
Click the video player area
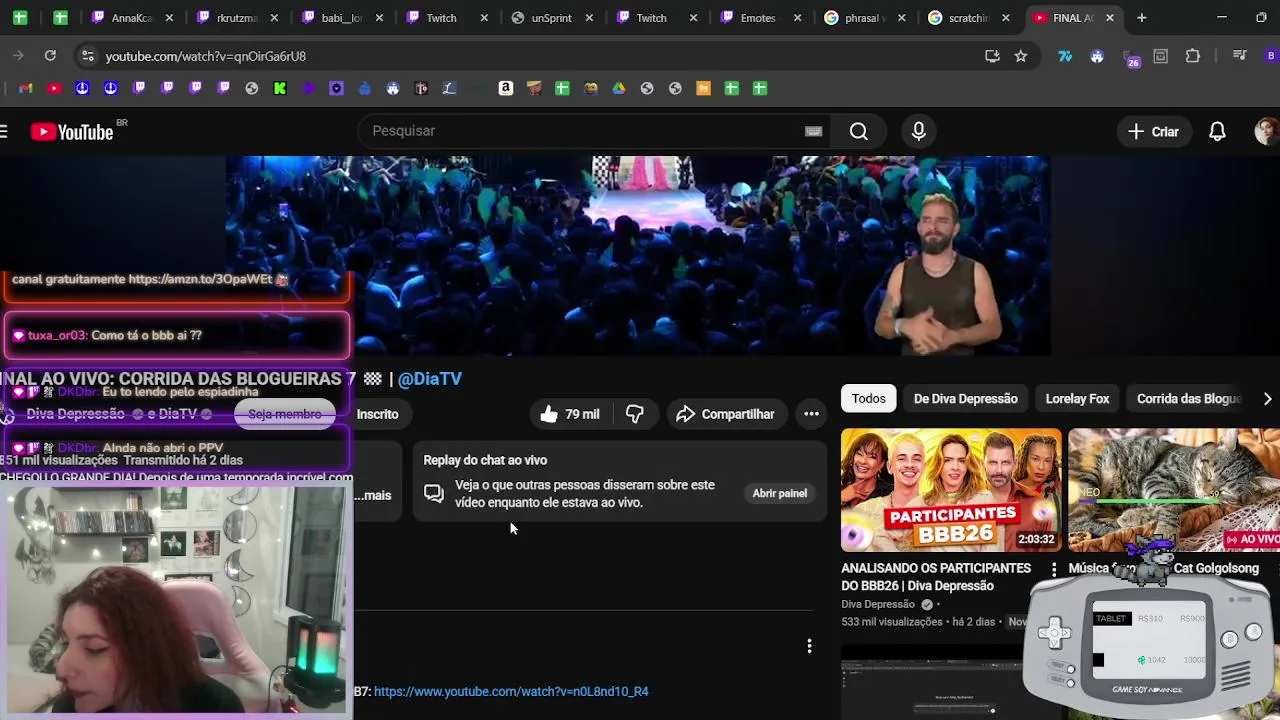point(637,255)
